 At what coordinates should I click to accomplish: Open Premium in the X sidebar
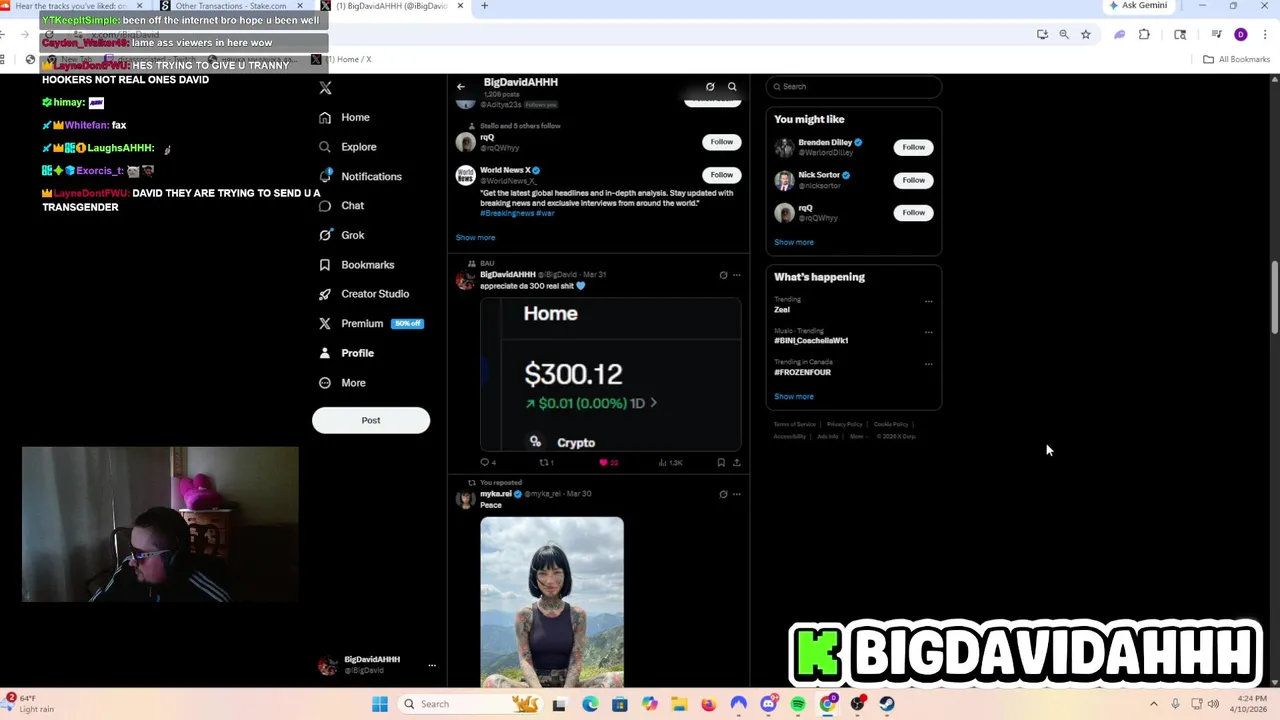370,323
